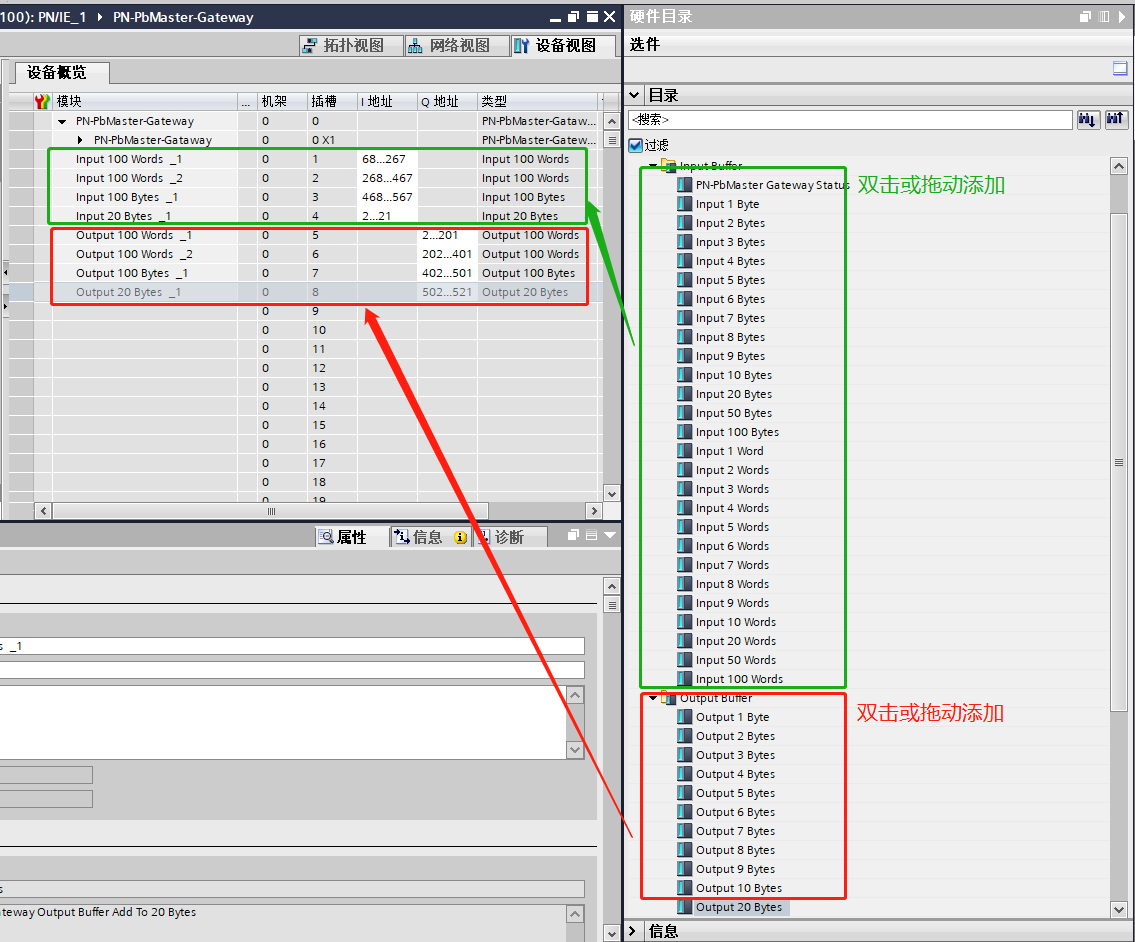1135x942 pixels.
Task: Click the Q address cell 402...501
Action: 447,273
